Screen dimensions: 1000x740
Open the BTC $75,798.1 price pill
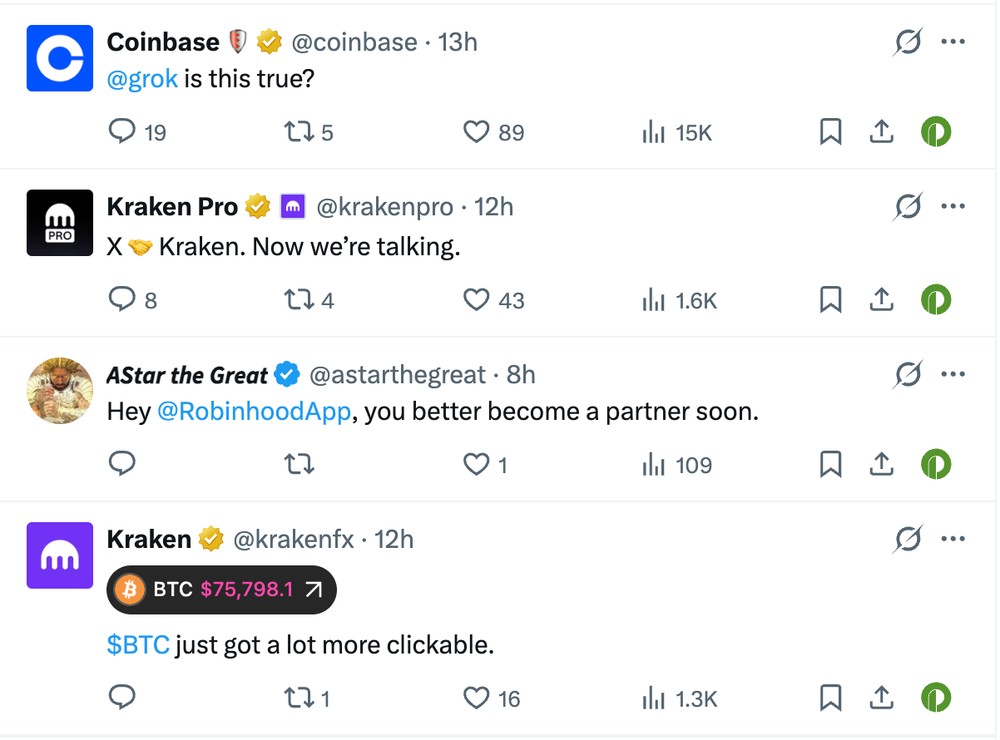(221, 589)
